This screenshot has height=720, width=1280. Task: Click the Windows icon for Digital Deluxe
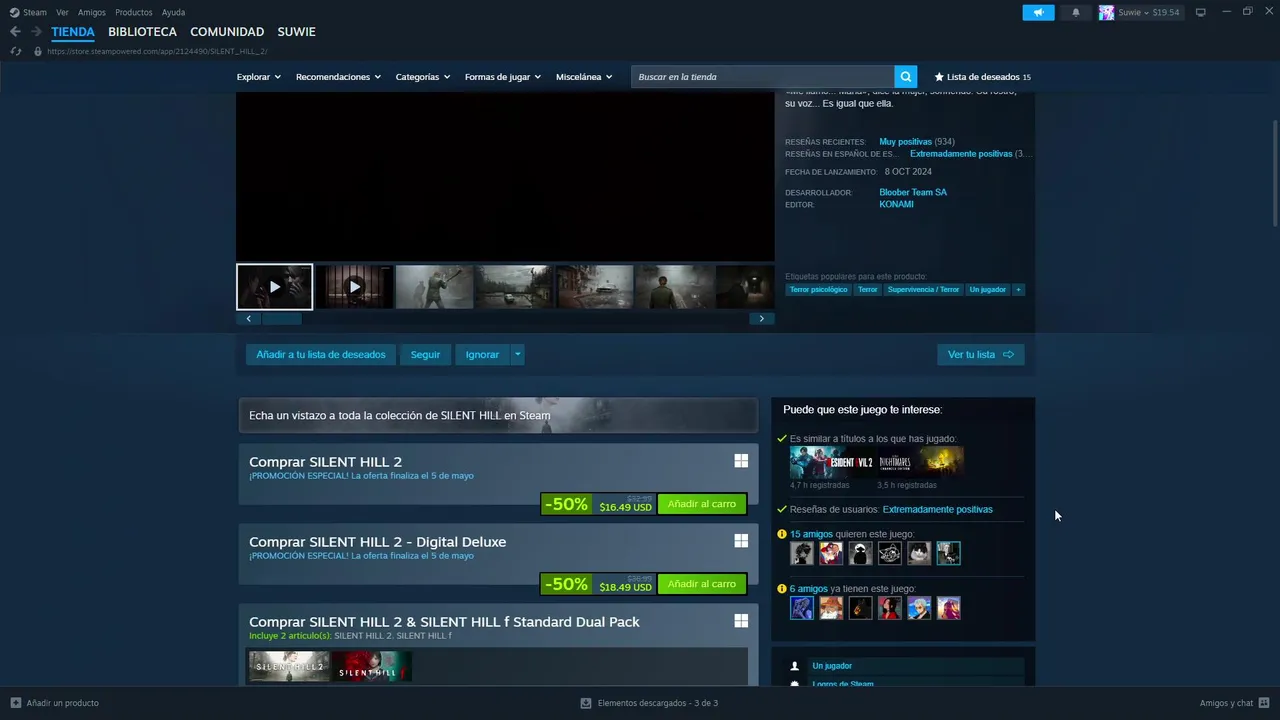(x=741, y=541)
